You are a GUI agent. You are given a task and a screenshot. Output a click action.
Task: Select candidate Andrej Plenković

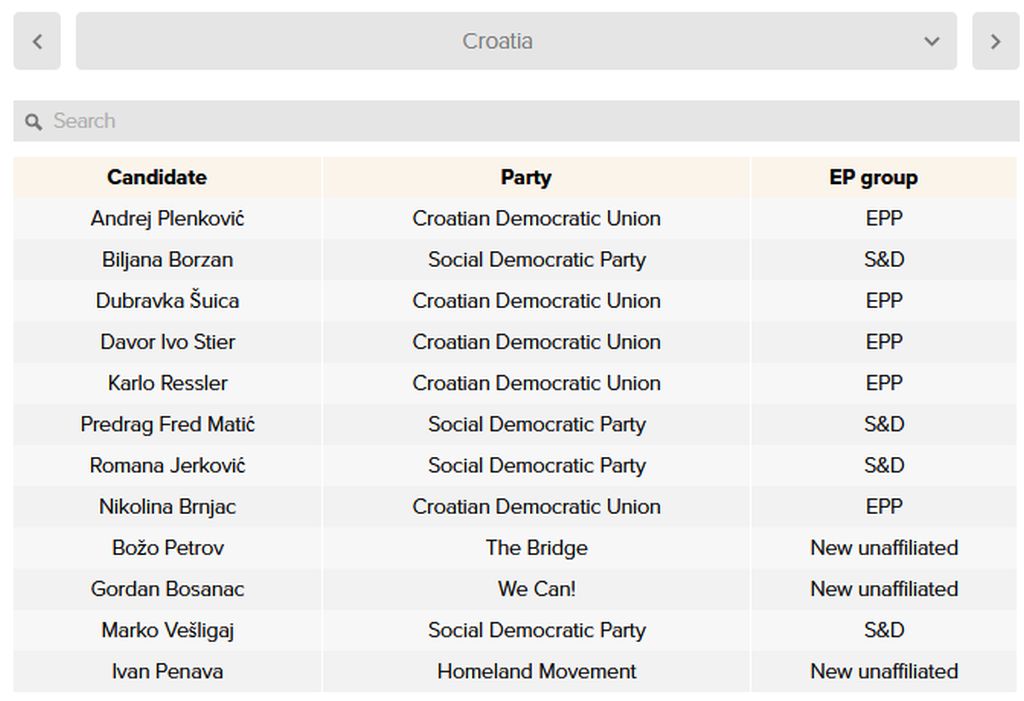167,218
